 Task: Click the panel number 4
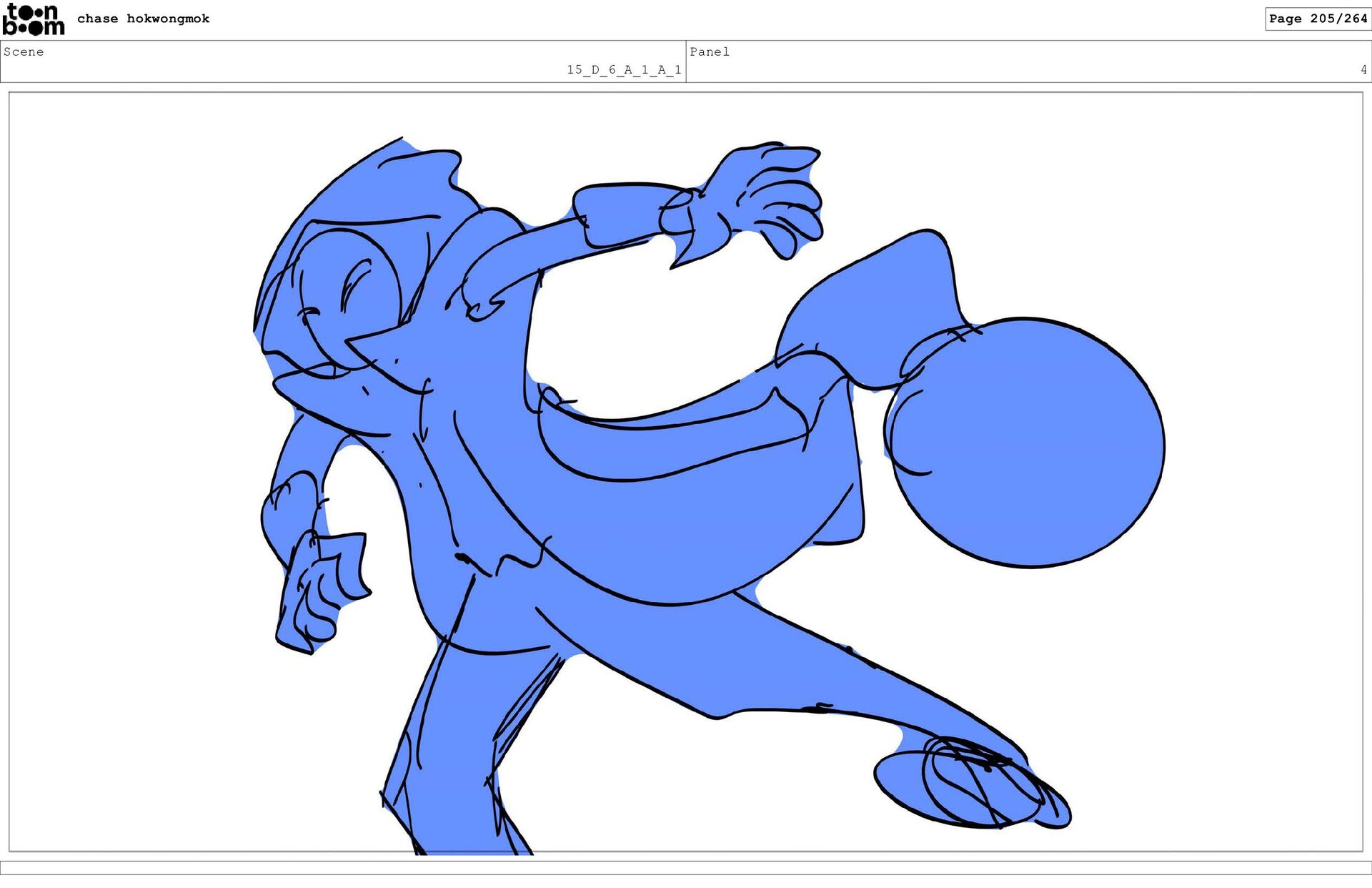coord(1363,69)
